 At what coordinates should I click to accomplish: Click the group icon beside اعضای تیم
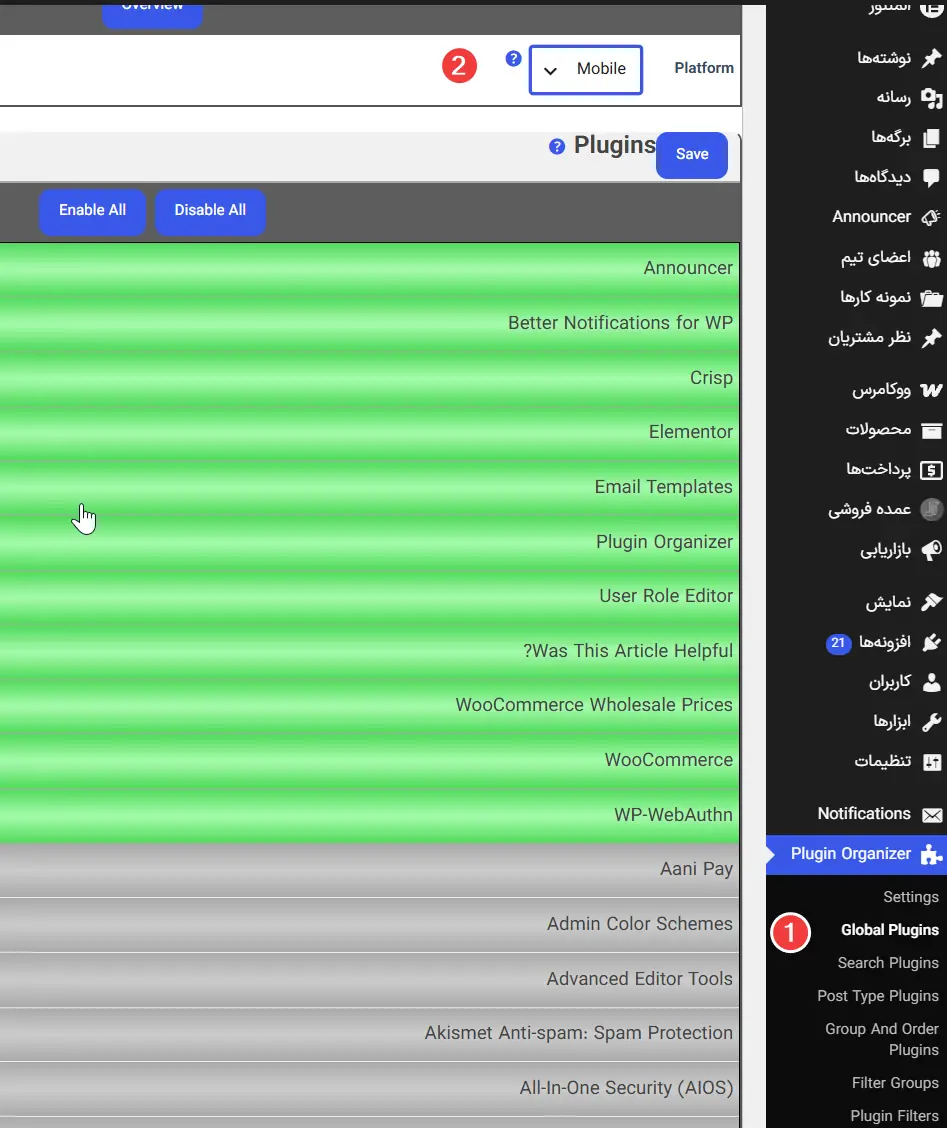[931, 258]
